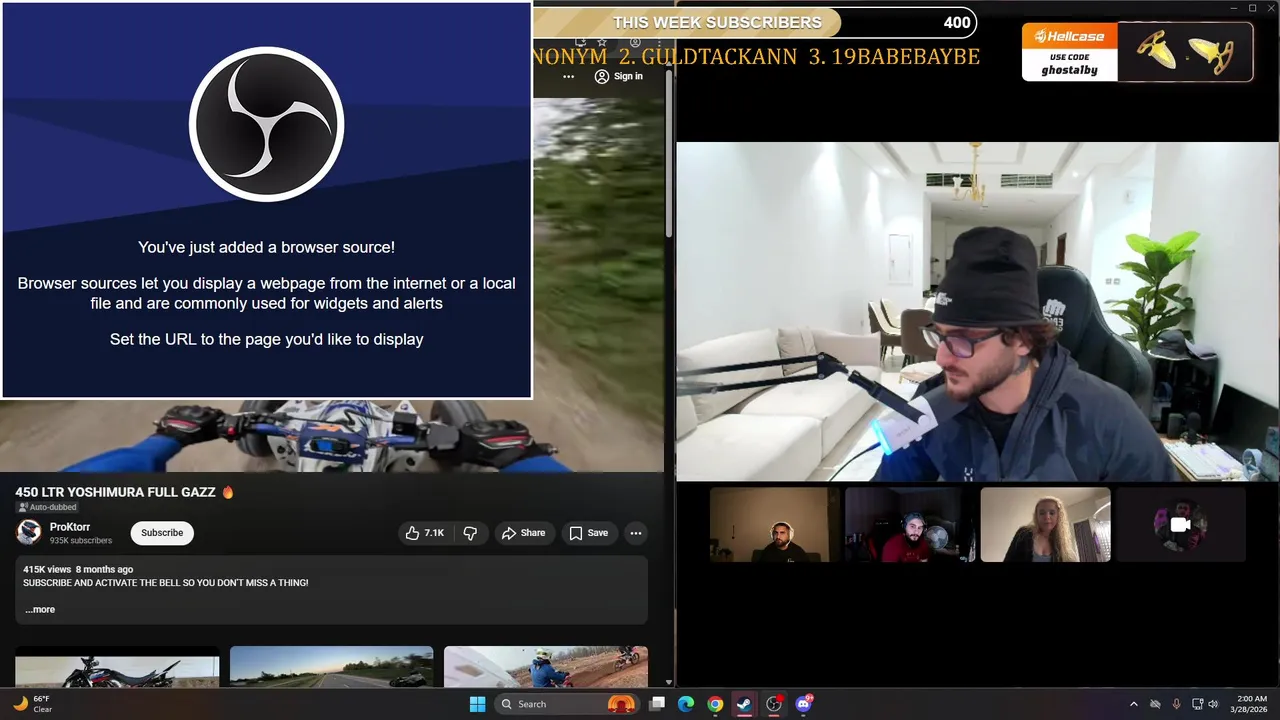Open the highway road suggested video thumbnail

[x=331, y=667]
